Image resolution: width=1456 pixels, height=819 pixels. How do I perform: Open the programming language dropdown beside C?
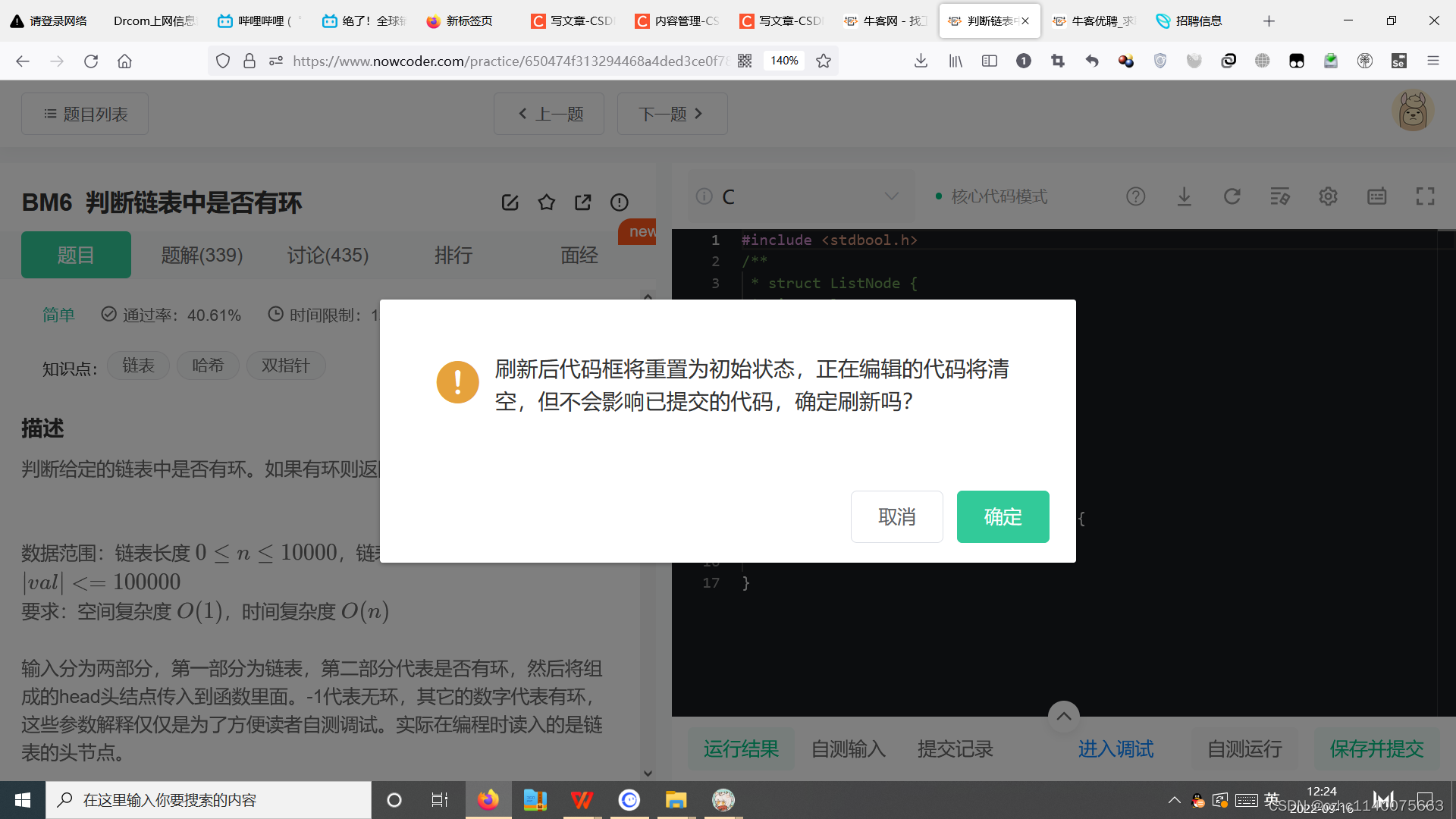(891, 196)
